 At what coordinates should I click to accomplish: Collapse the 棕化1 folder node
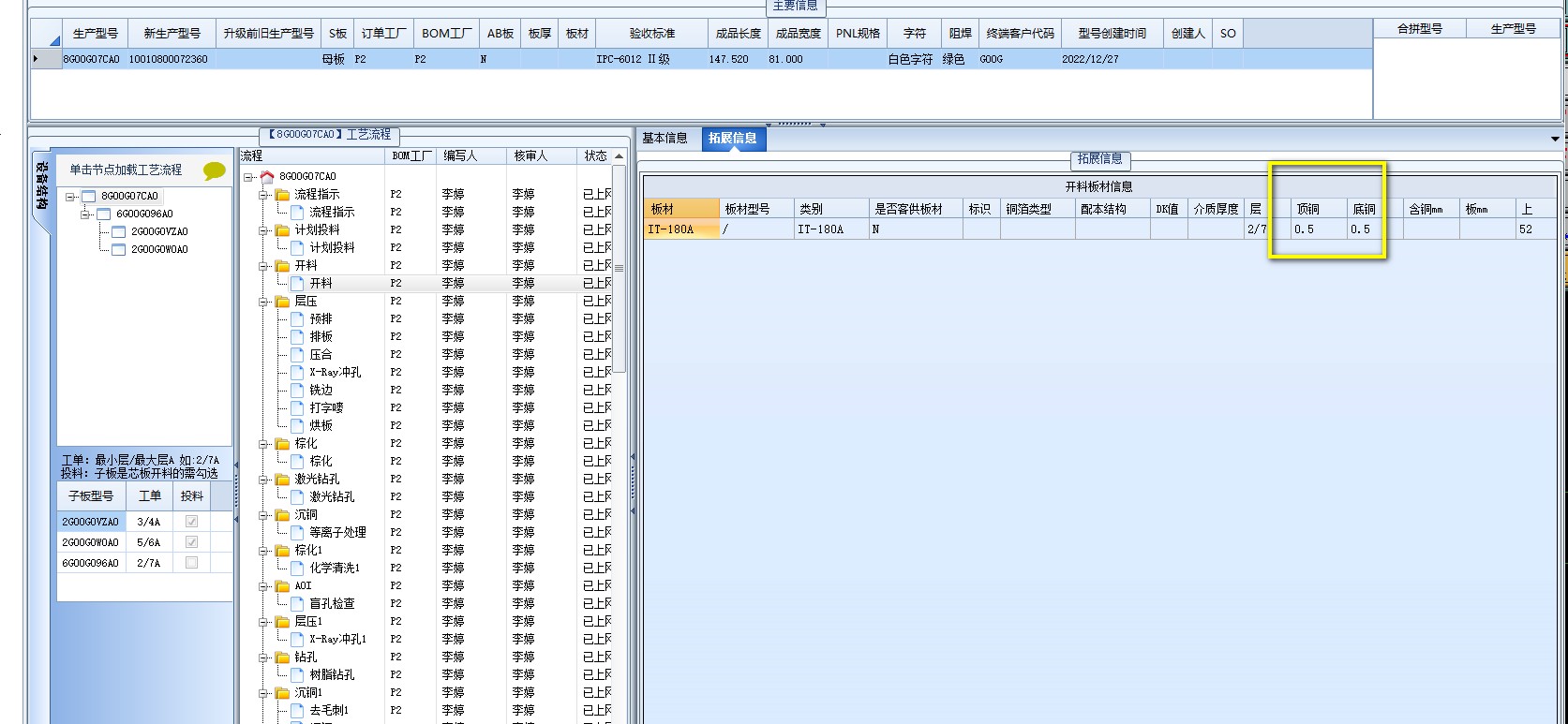(x=264, y=551)
